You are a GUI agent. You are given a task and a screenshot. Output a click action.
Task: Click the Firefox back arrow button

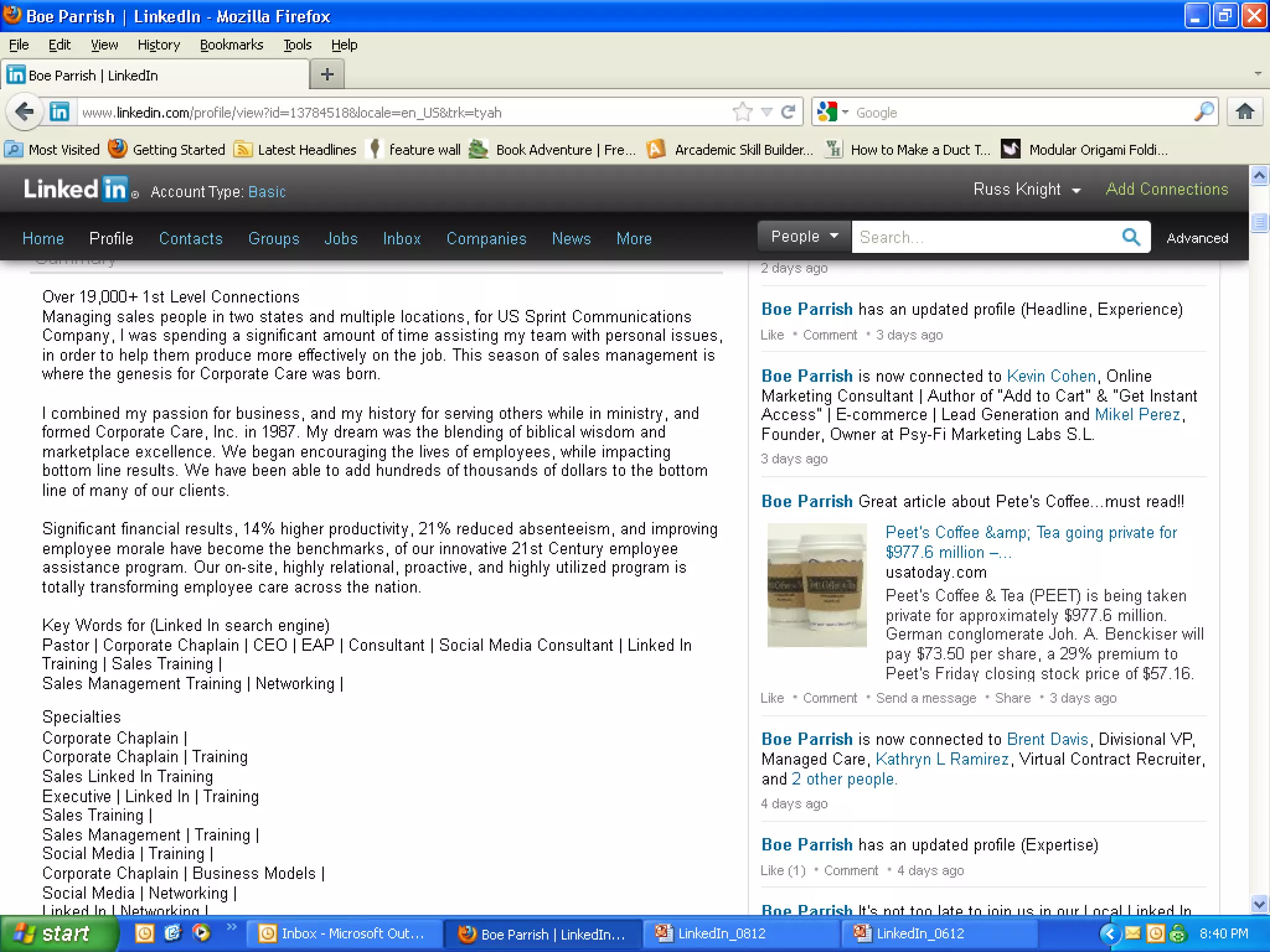[x=24, y=112]
